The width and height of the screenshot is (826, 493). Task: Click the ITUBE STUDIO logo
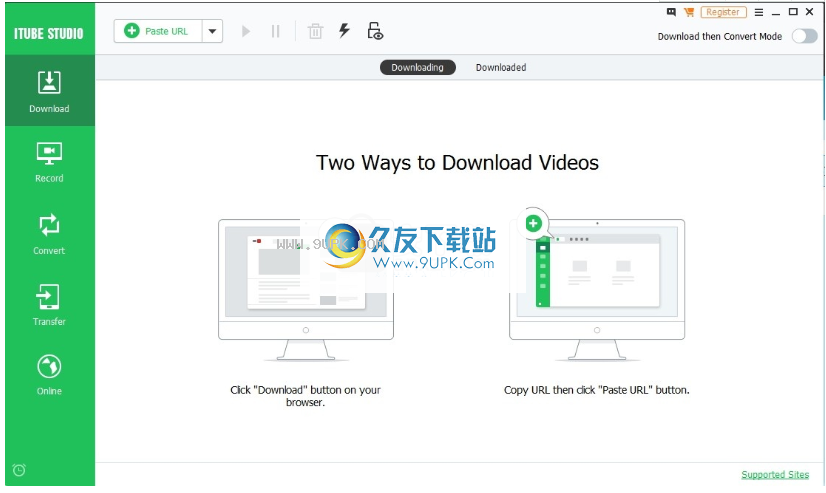point(49,33)
